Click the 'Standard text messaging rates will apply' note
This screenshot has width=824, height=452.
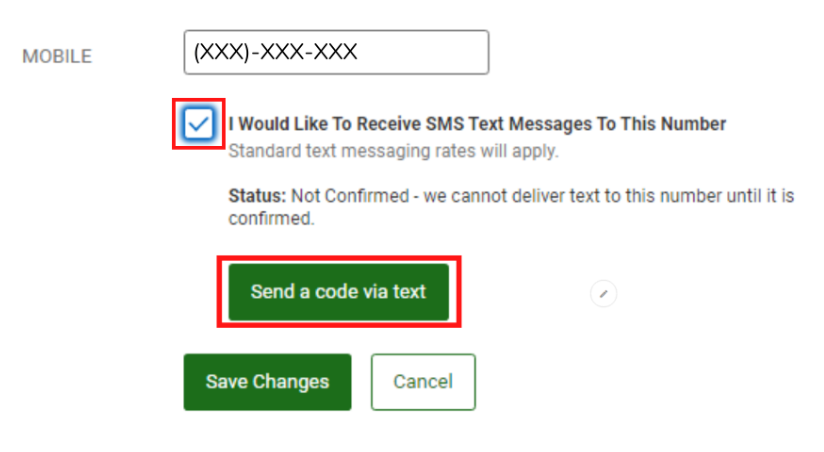[x=393, y=151]
